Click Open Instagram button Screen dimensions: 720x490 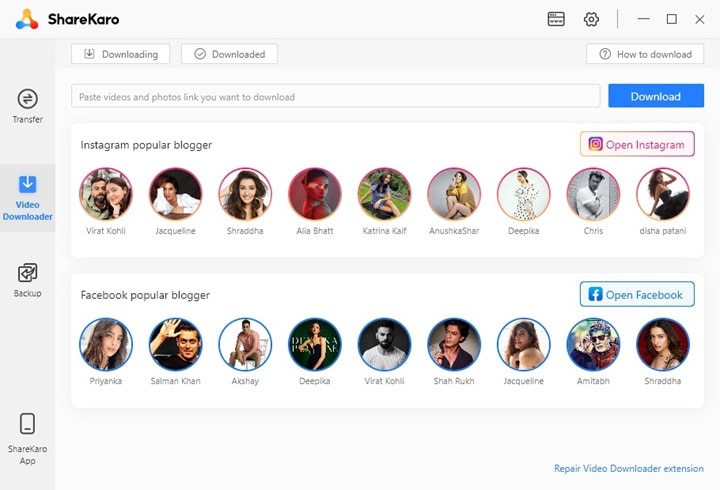click(637, 144)
